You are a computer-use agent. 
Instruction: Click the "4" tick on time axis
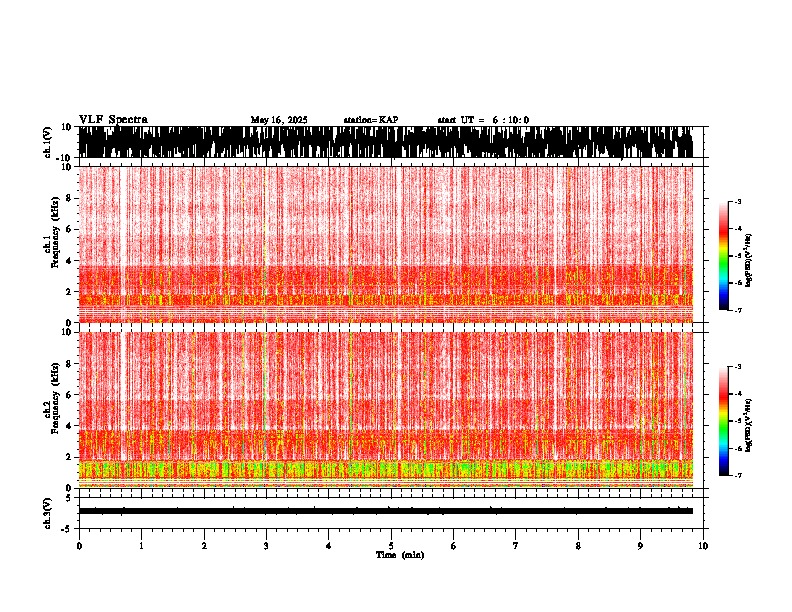click(329, 546)
